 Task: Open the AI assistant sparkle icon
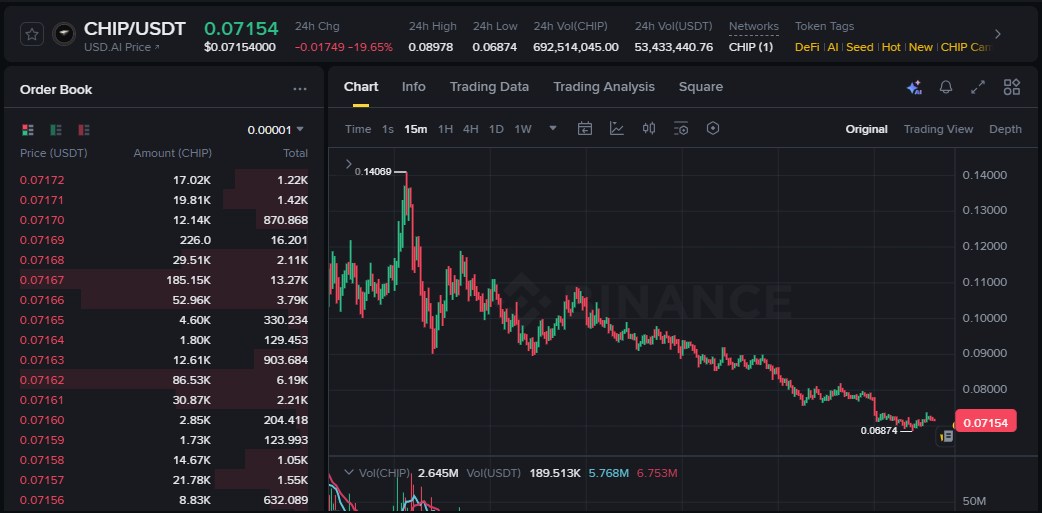[914, 87]
